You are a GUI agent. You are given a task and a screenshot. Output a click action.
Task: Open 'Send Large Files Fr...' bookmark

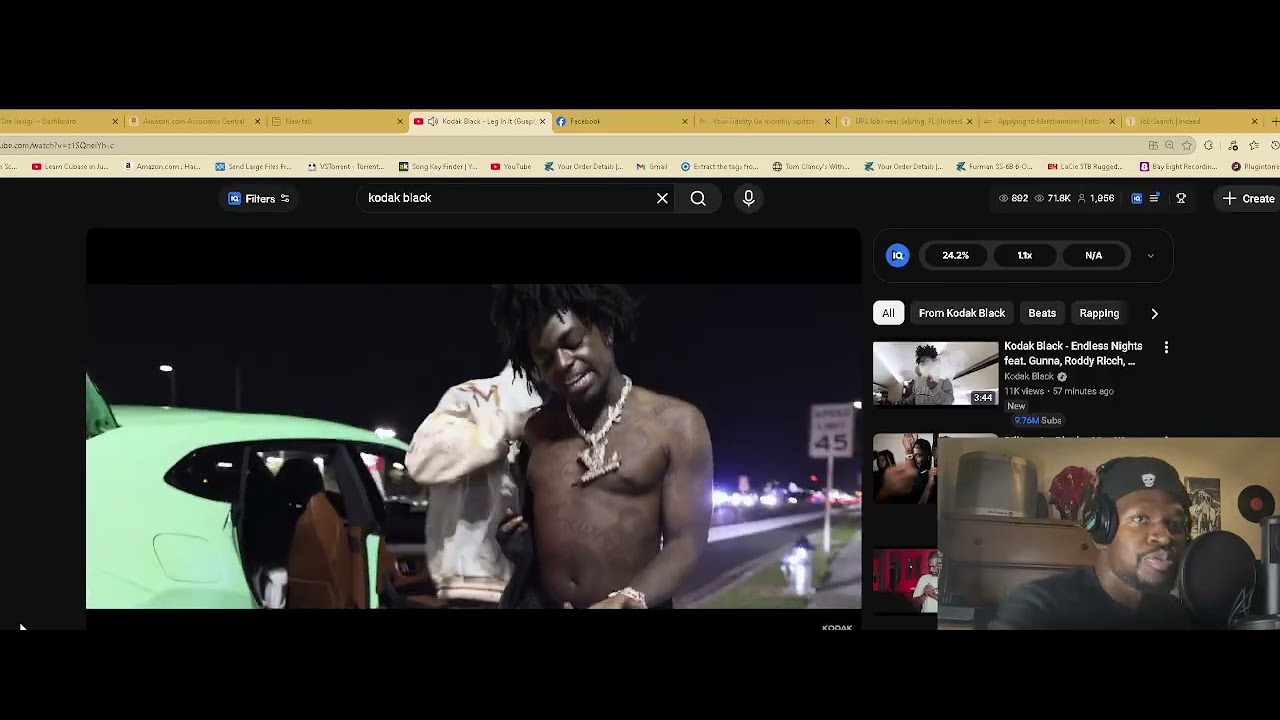tap(254, 167)
